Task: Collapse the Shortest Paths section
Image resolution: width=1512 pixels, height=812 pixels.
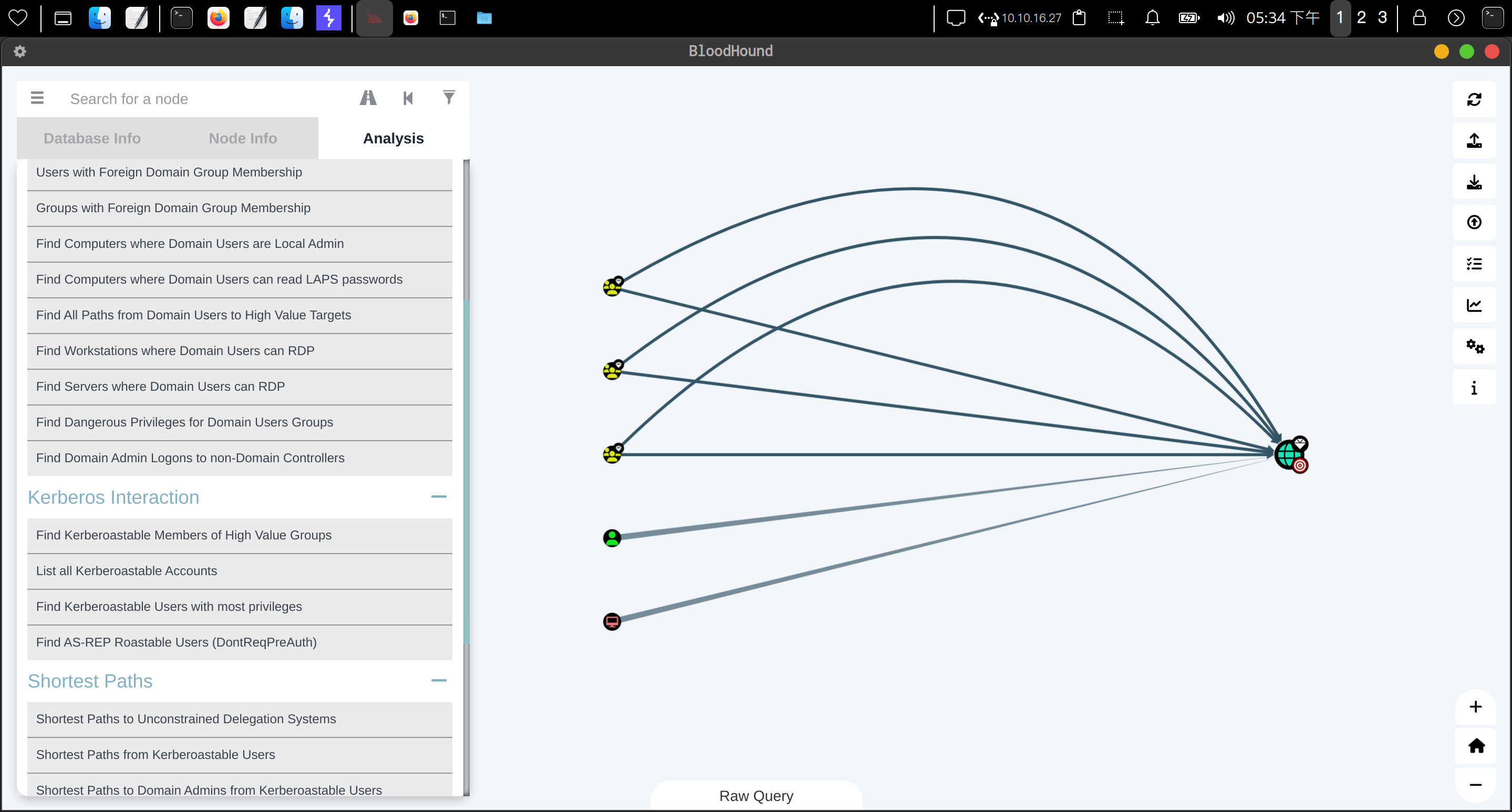Action: (x=439, y=681)
